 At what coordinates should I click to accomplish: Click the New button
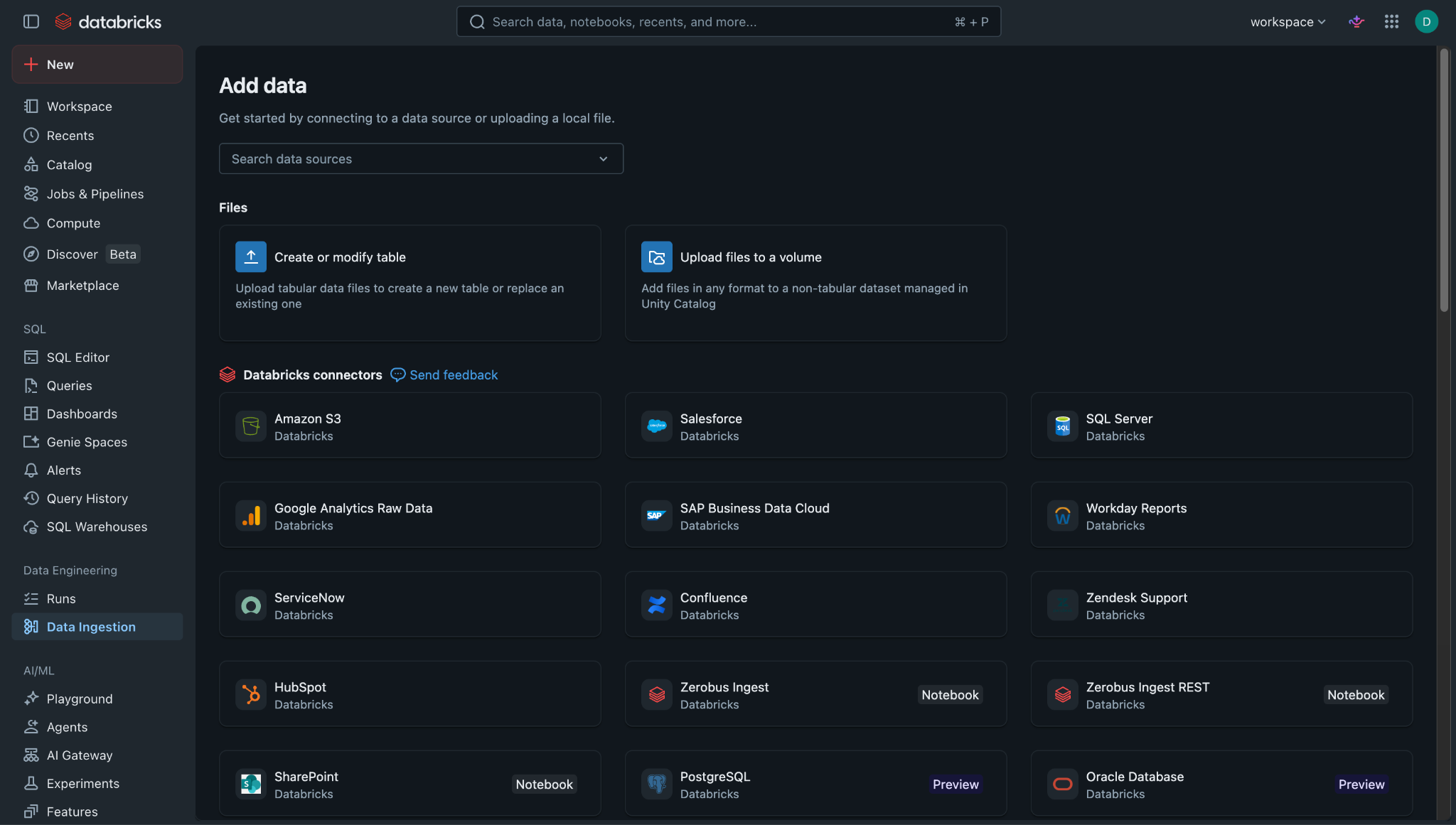pyautogui.click(x=97, y=65)
